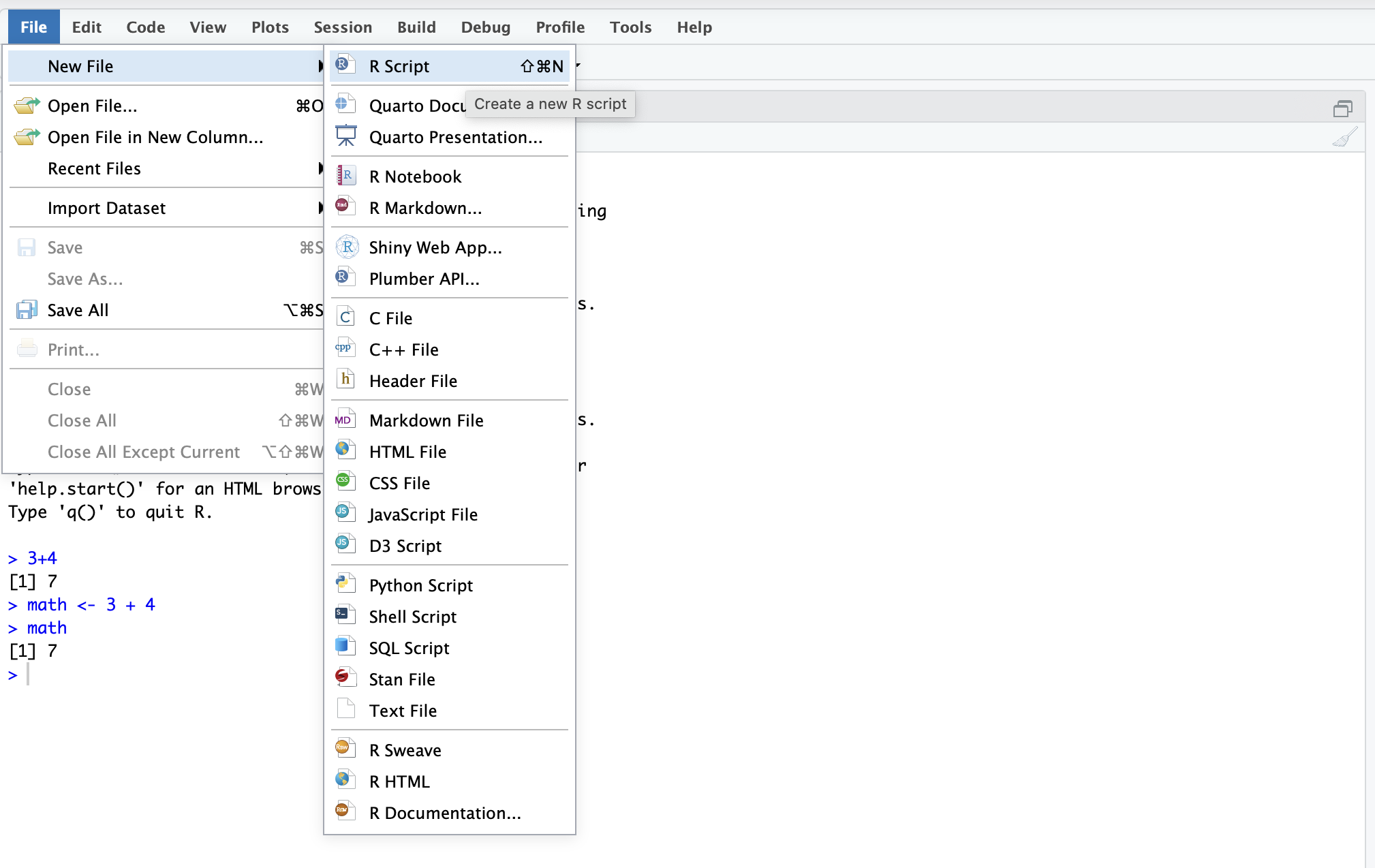Open the Session menu
This screenshot has width=1375, height=868.
tap(343, 27)
